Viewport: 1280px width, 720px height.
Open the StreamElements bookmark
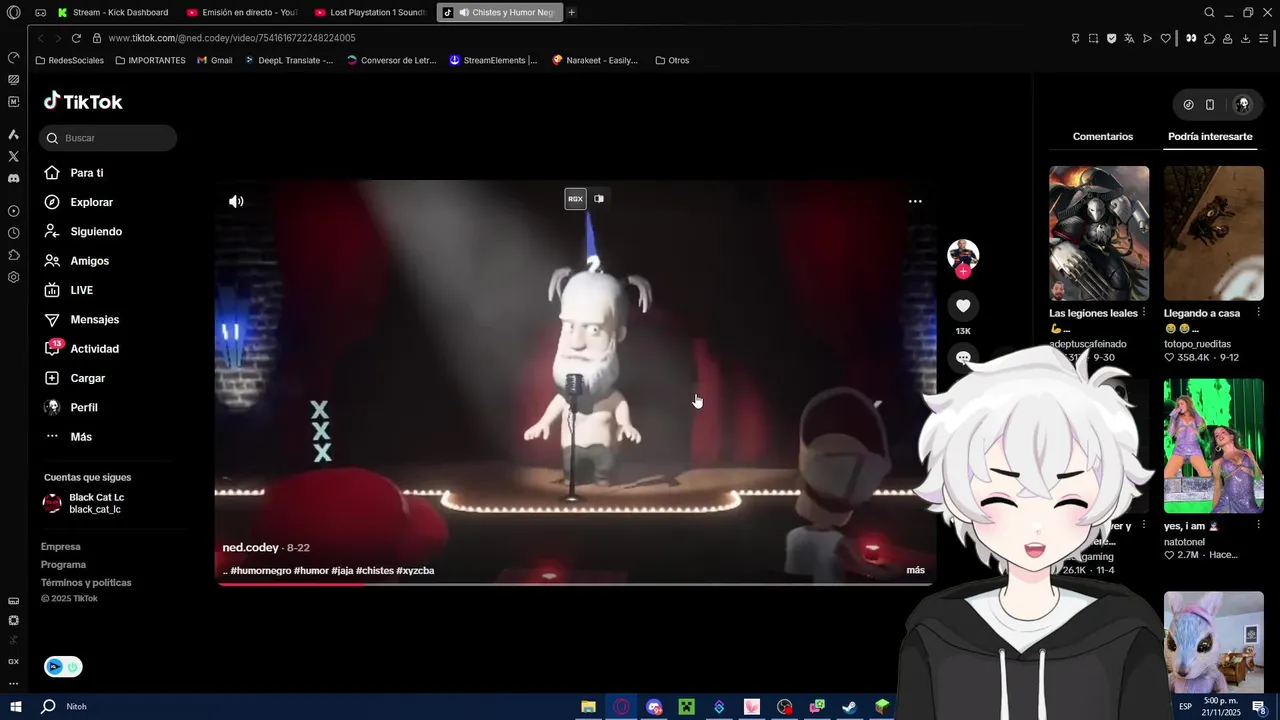(494, 60)
